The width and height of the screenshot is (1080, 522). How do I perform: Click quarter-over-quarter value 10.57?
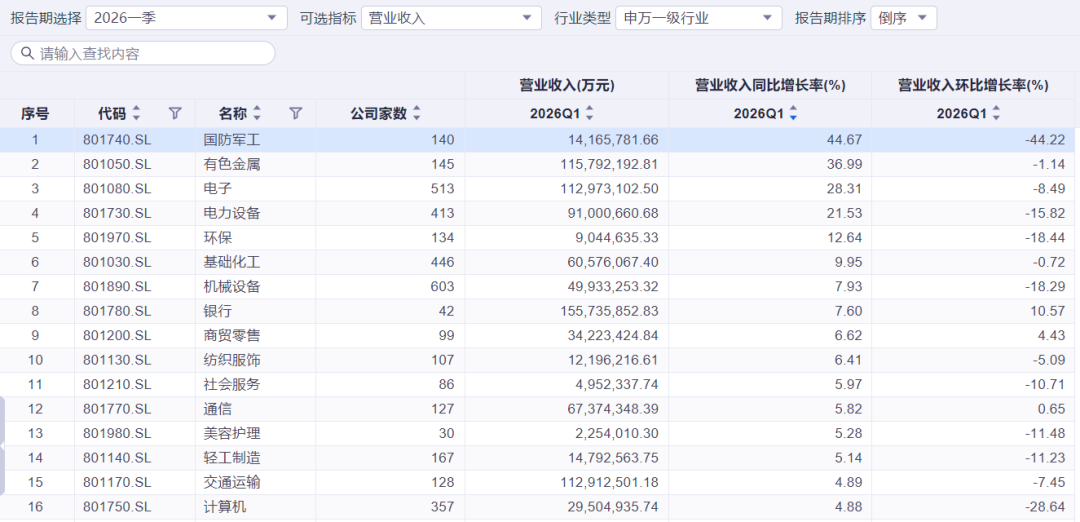1048,311
